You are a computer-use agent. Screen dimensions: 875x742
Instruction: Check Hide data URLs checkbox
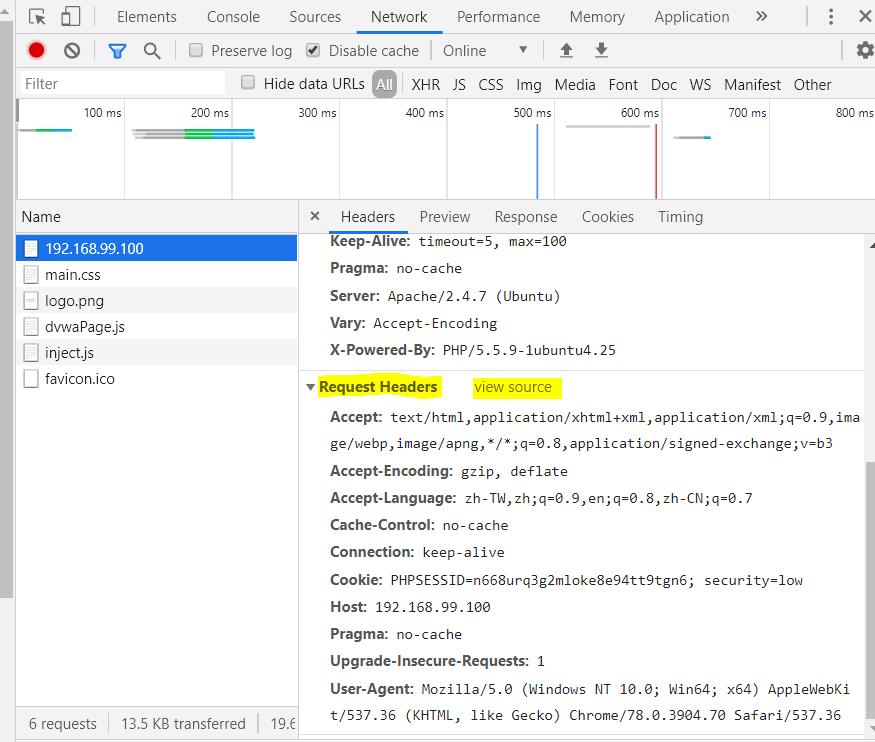[x=248, y=83]
